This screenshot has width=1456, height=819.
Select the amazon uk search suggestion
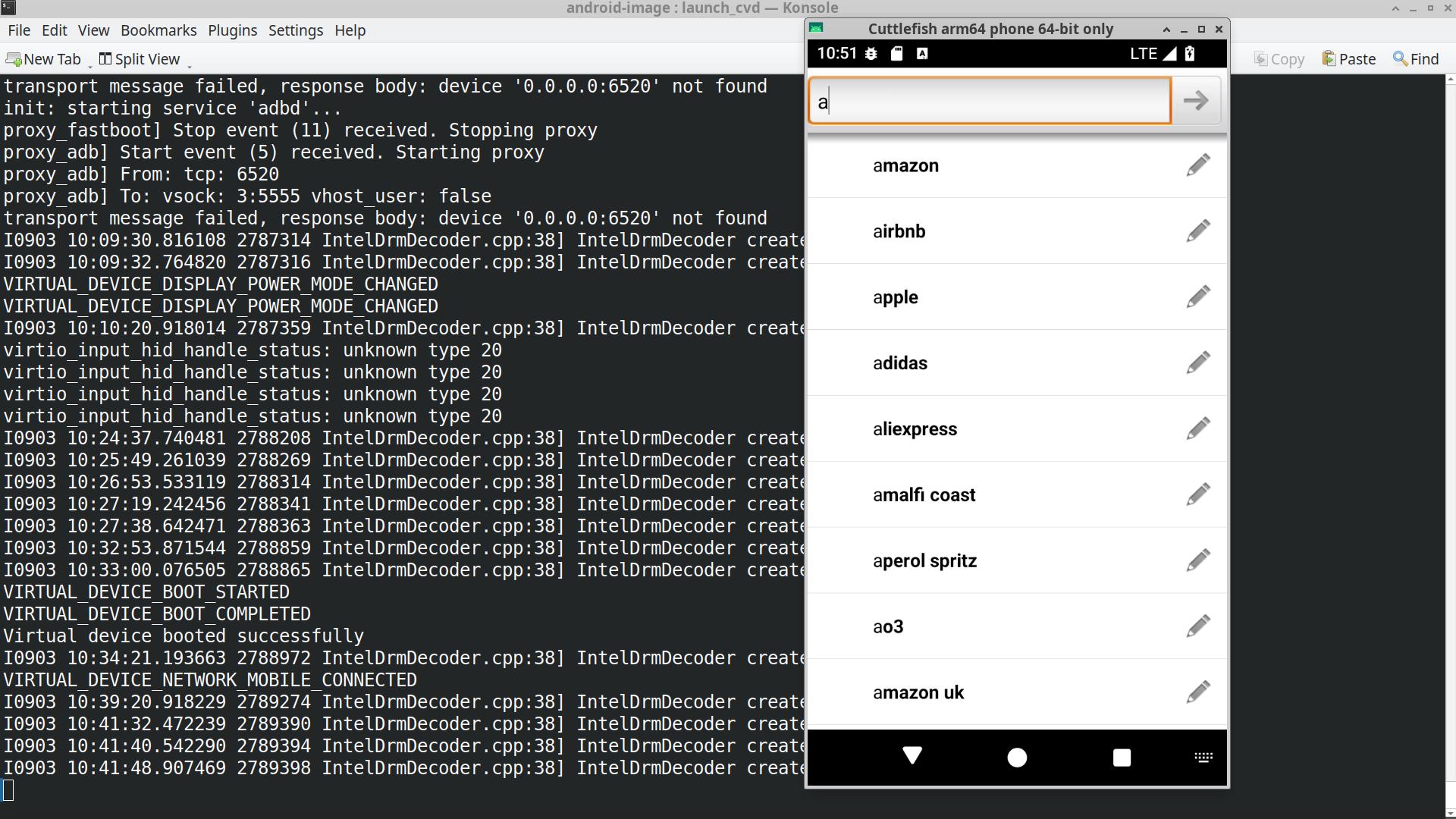(x=1017, y=693)
